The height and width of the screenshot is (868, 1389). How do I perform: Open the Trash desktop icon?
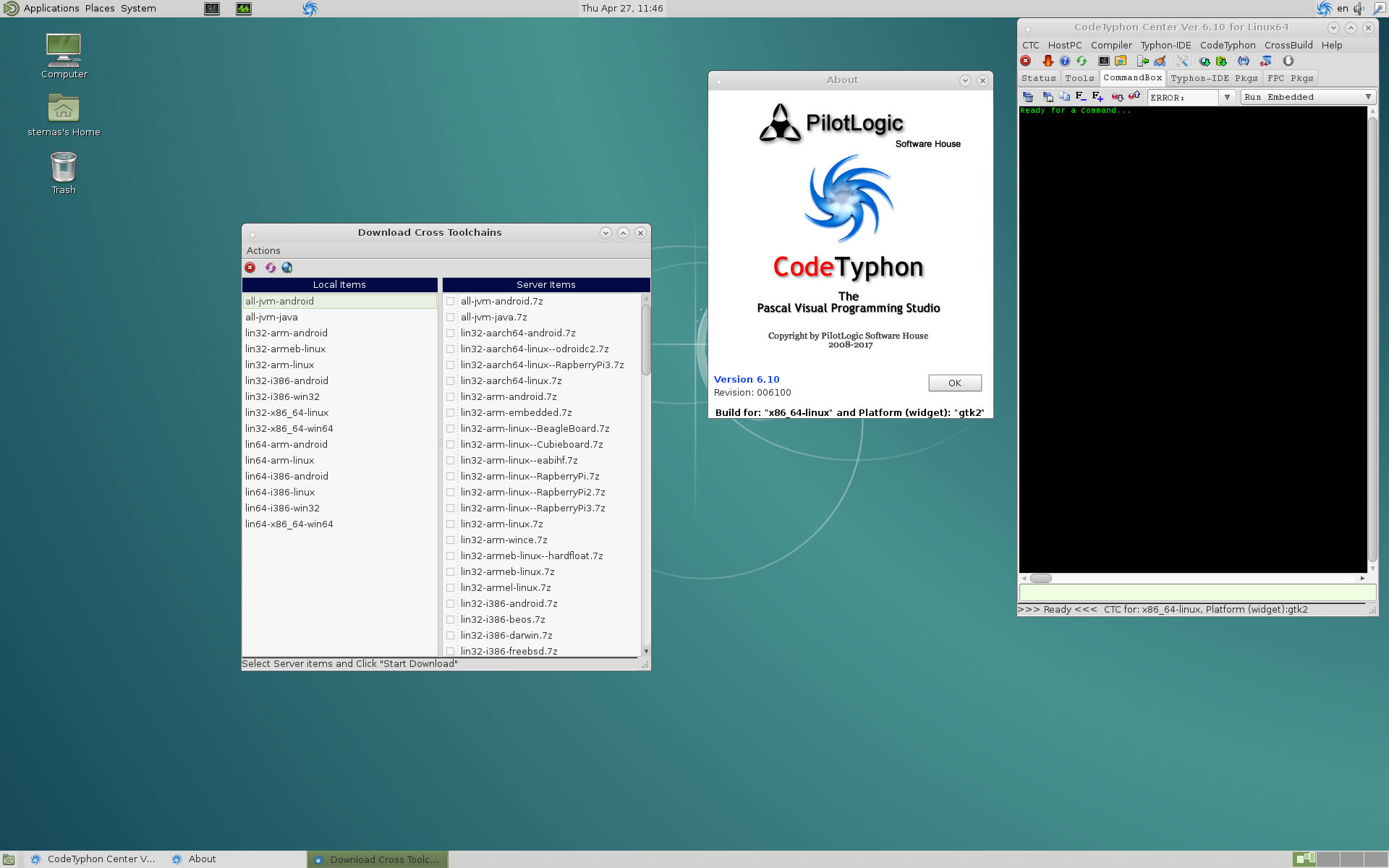click(64, 174)
